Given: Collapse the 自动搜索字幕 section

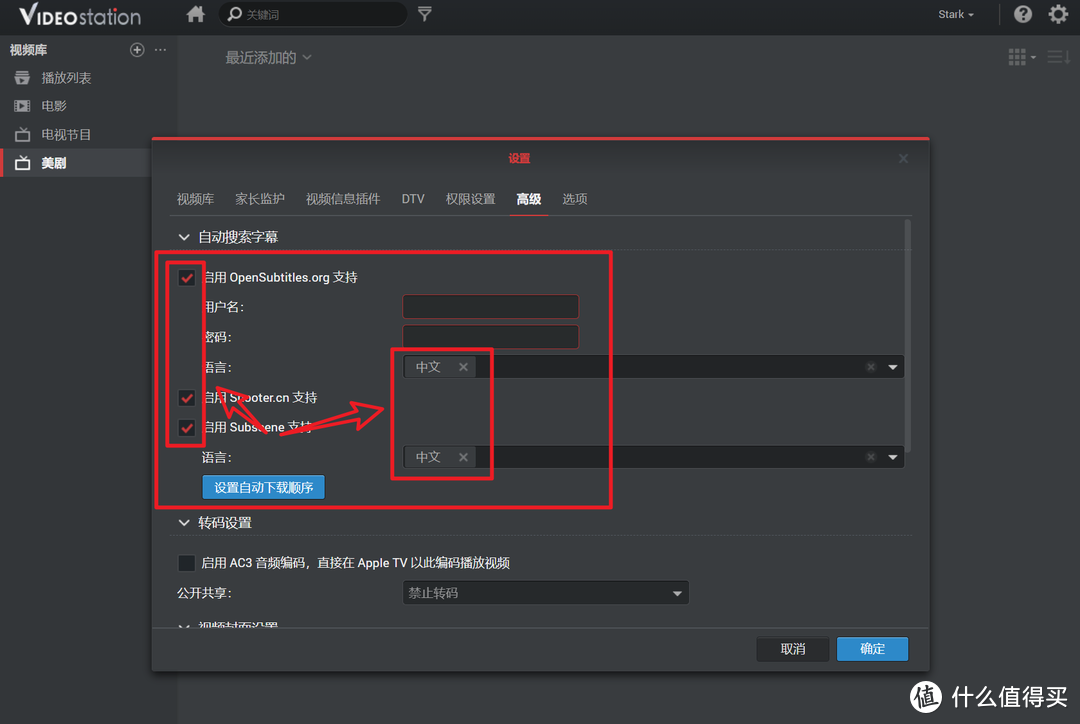Looking at the screenshot, I should tap(184, 237).
